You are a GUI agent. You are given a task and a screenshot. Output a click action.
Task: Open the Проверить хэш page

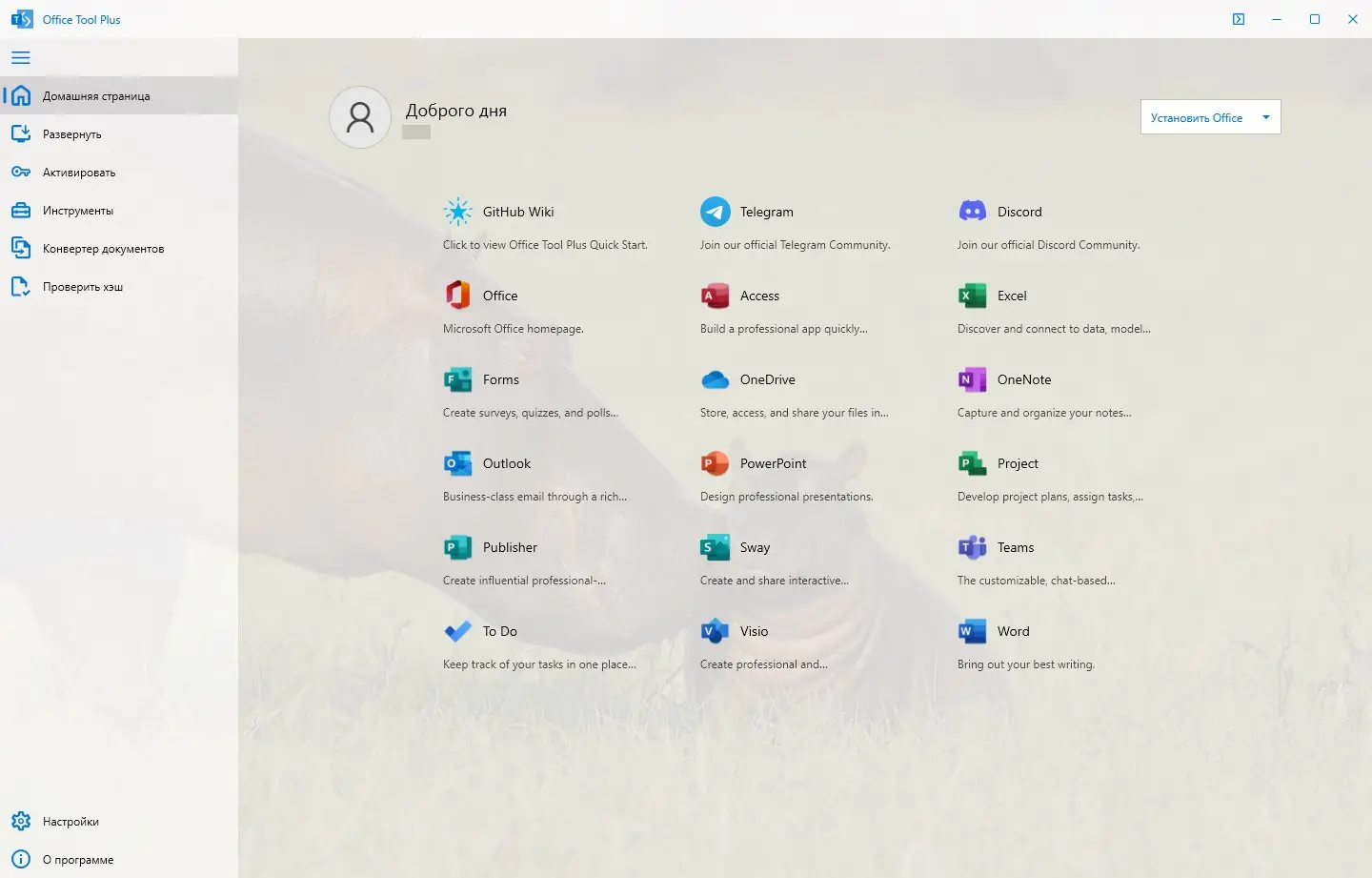click(119, 286)
